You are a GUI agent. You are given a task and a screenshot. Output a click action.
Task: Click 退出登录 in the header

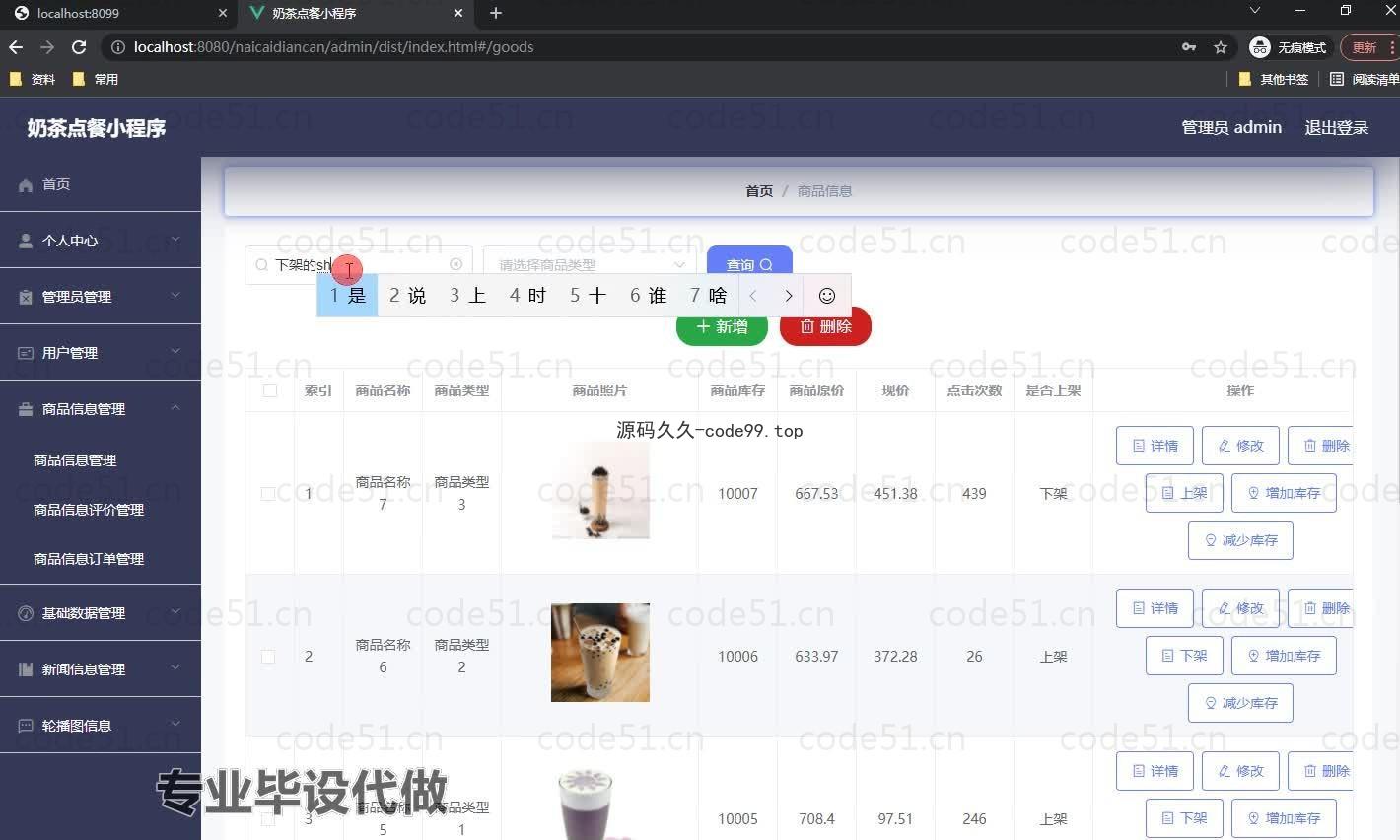point(1336,128)
